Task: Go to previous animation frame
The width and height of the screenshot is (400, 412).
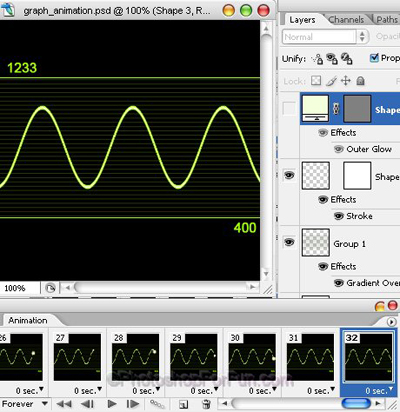Action: tap(88, 404)
